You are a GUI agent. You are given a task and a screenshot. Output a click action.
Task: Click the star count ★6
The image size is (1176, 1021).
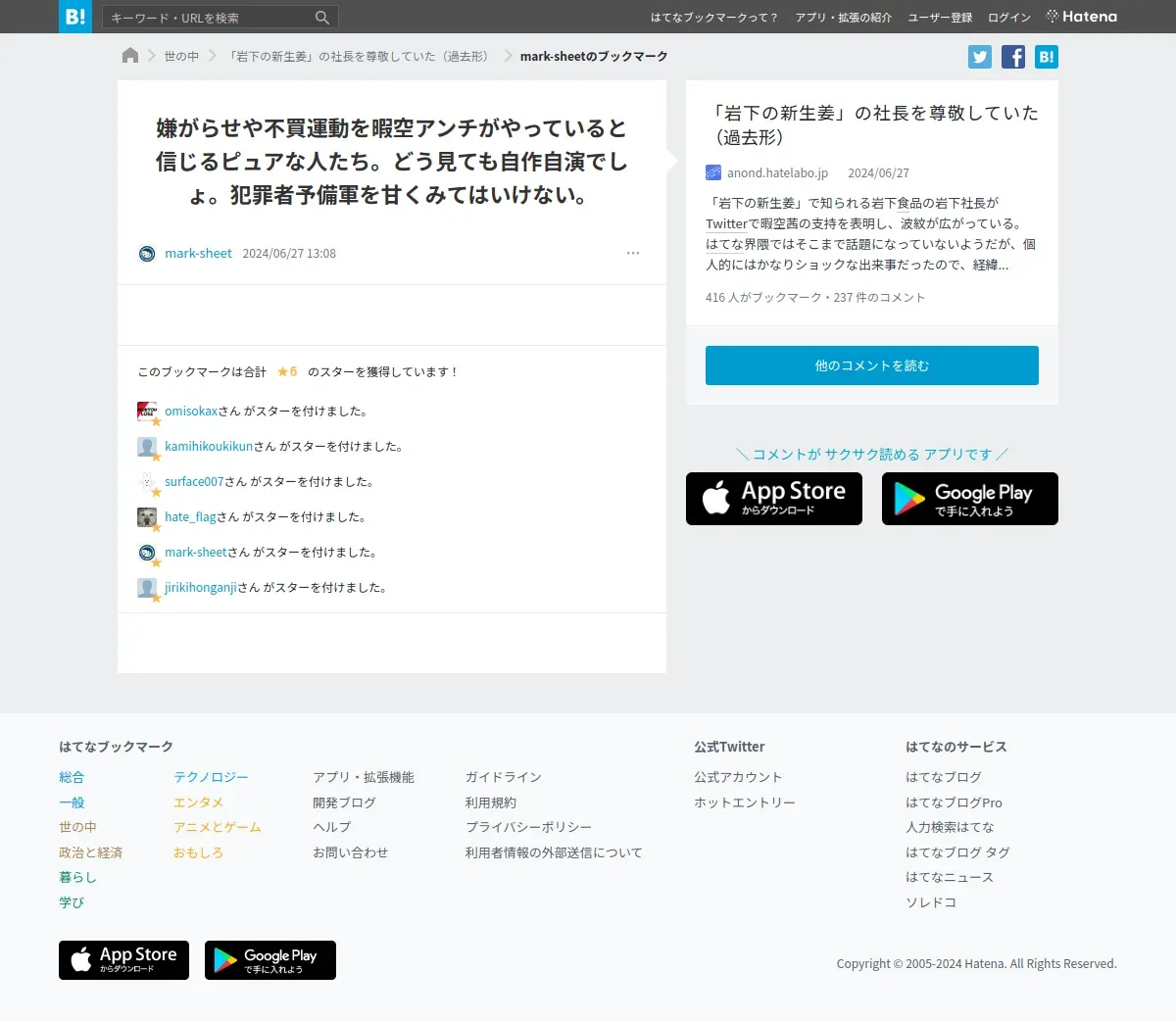pyautogui.click(x=287, y=371)
